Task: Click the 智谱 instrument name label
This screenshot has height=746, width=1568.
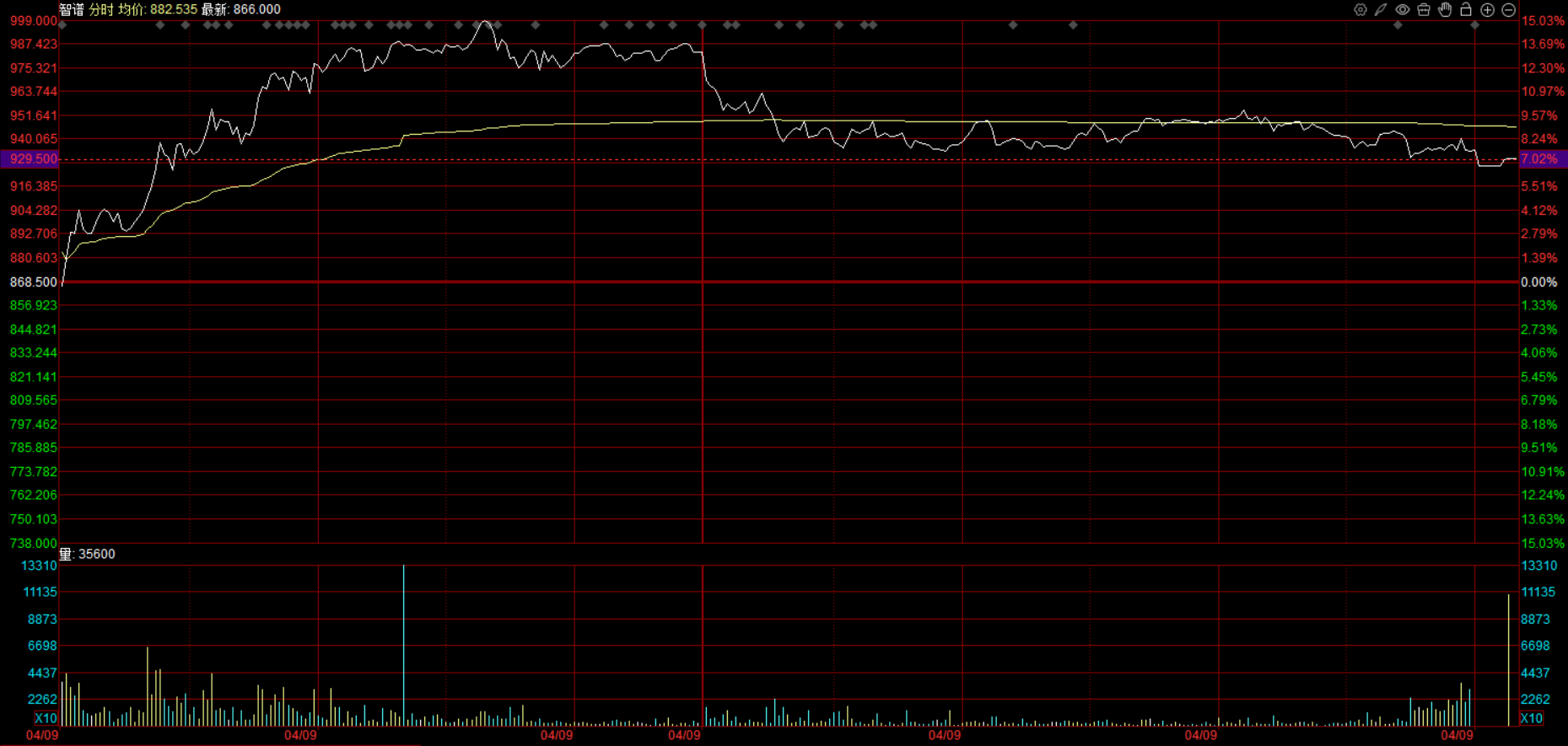Action: [72, 9]
